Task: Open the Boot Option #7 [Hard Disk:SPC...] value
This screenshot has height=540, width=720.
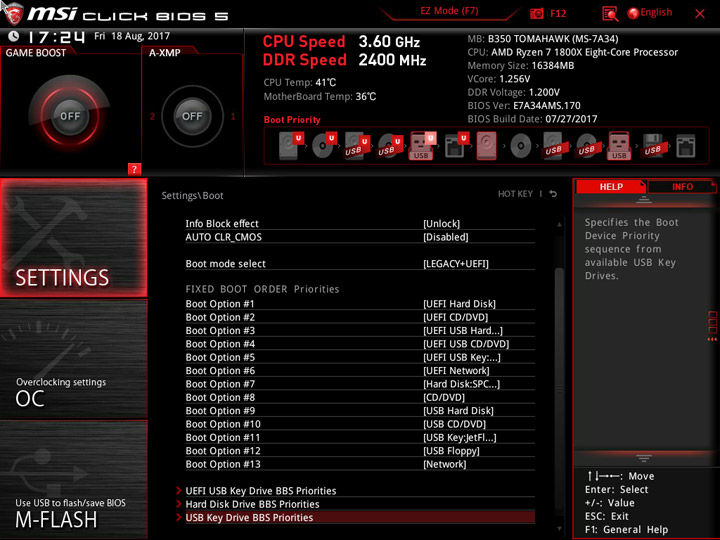Action: pos(461,384)
